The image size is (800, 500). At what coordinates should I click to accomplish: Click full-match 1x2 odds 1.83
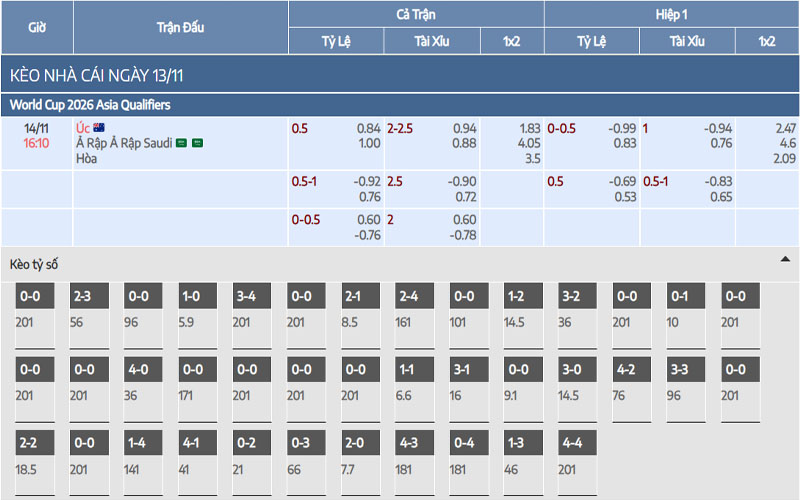pos(529,128)
